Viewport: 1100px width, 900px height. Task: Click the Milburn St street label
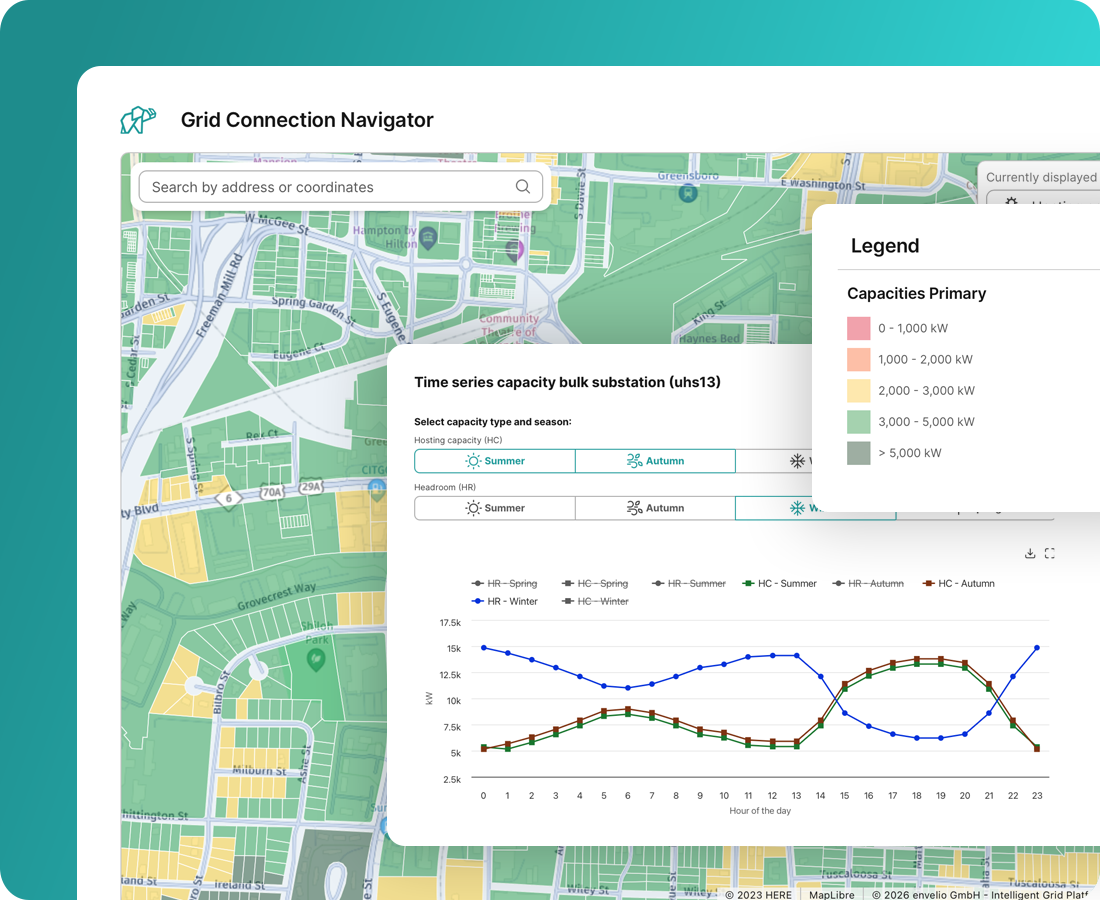259,770
